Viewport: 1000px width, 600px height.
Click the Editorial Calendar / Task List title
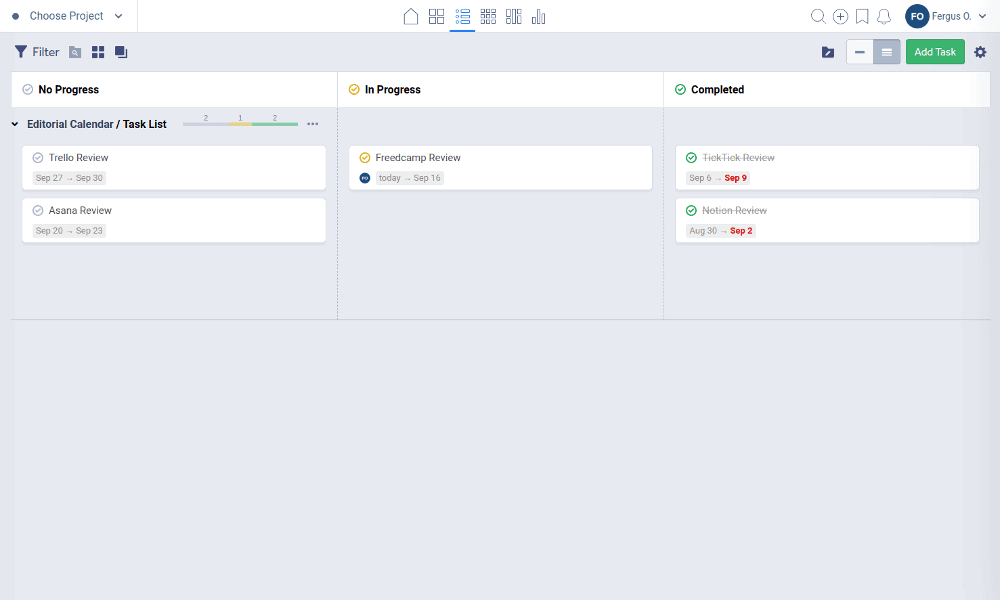[x=97, y=124]
